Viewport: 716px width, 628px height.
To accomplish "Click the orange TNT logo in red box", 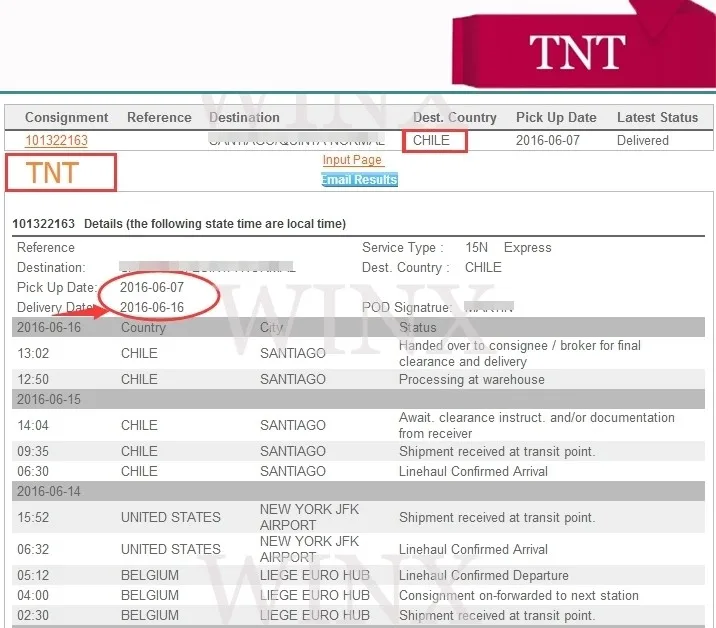I will 53,173.
